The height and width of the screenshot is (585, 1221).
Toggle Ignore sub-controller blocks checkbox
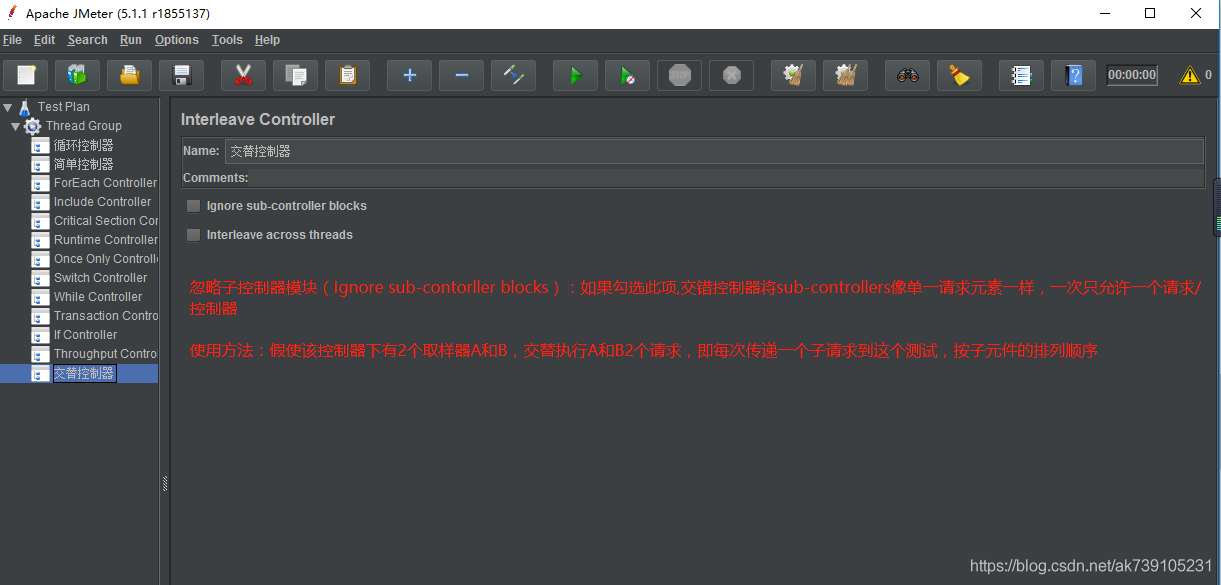click(x=194, y=206)
